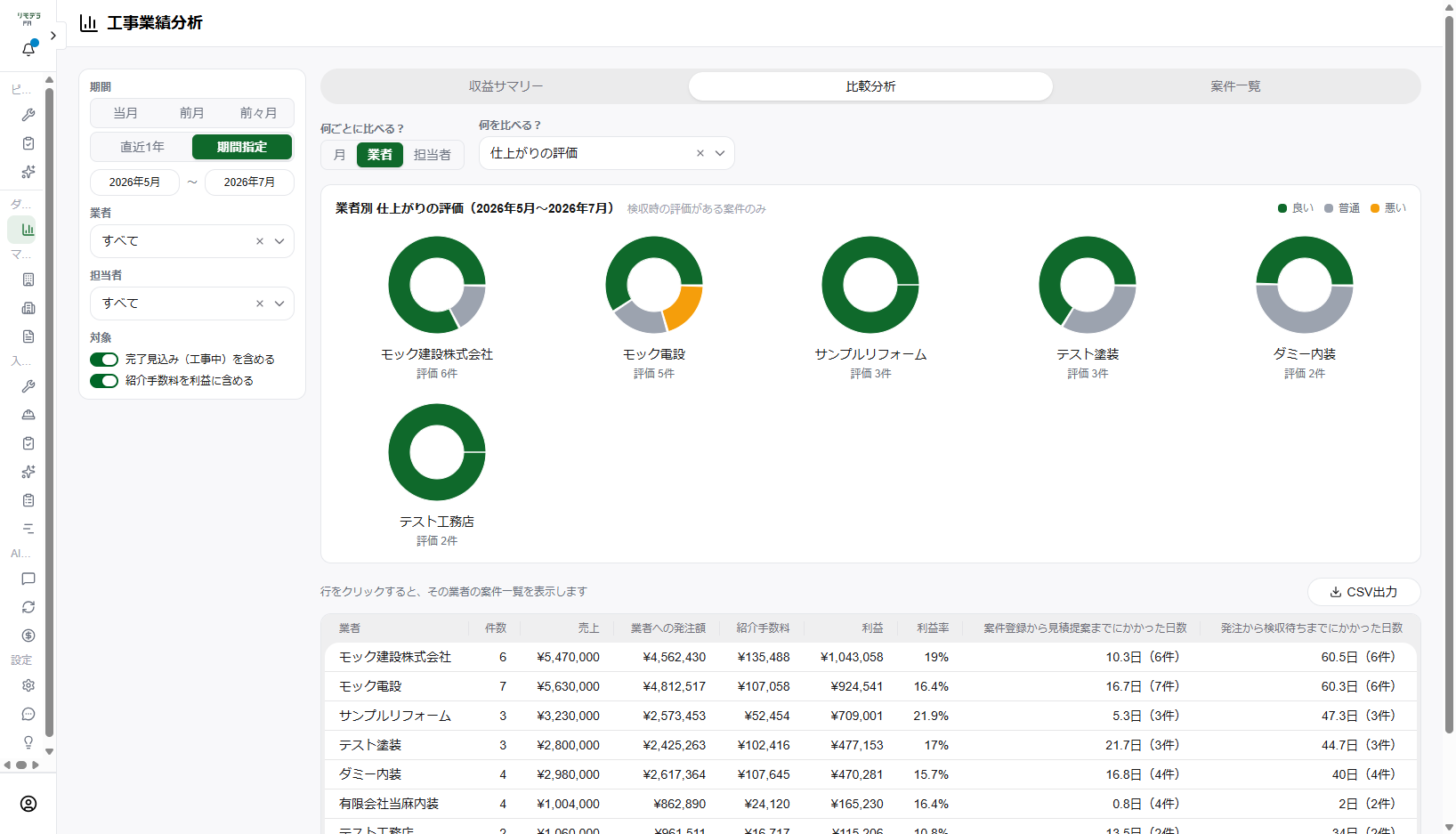Click the single building icon in sidebar

tap(28, 279)
